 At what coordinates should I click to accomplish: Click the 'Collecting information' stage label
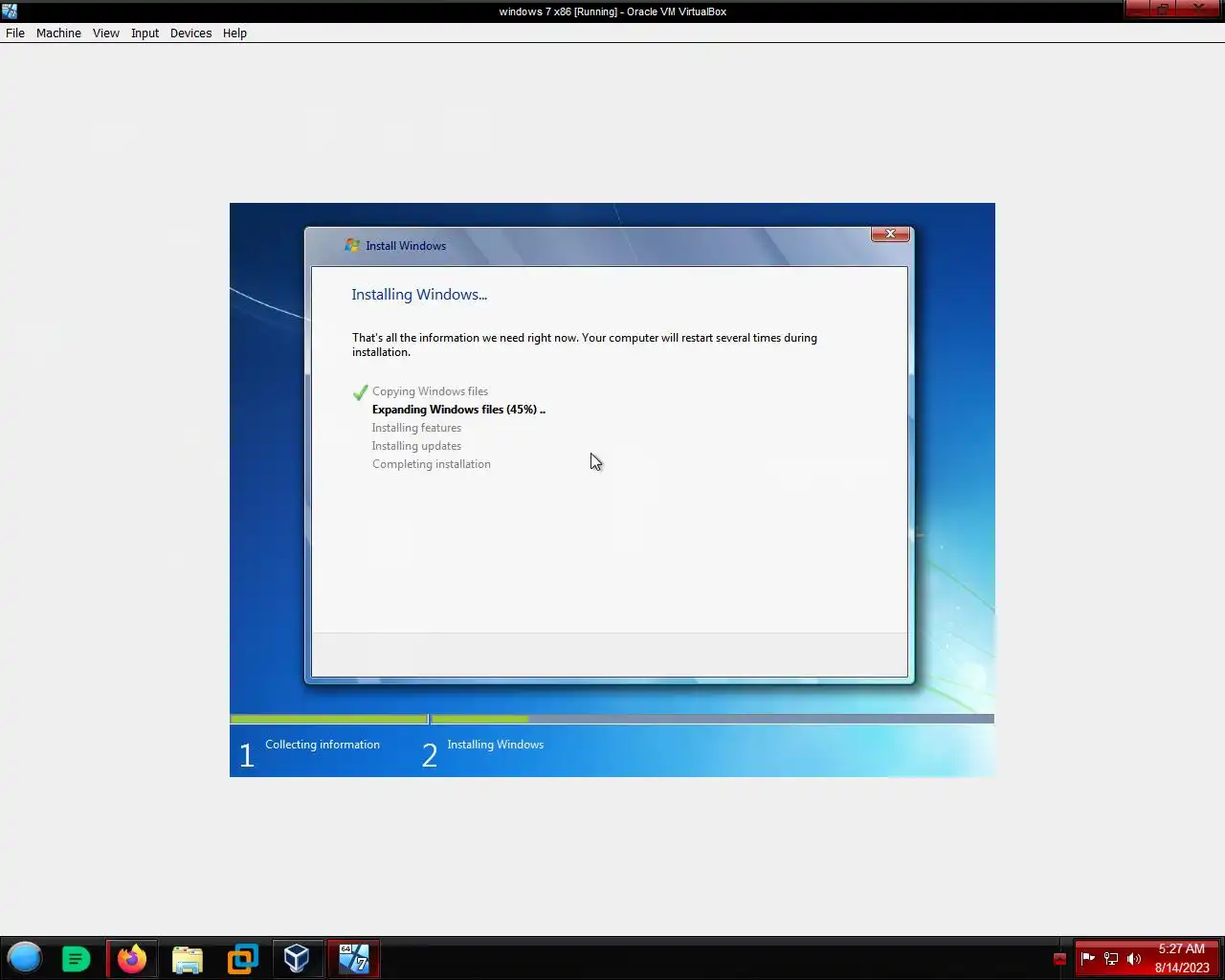point(323,745)
